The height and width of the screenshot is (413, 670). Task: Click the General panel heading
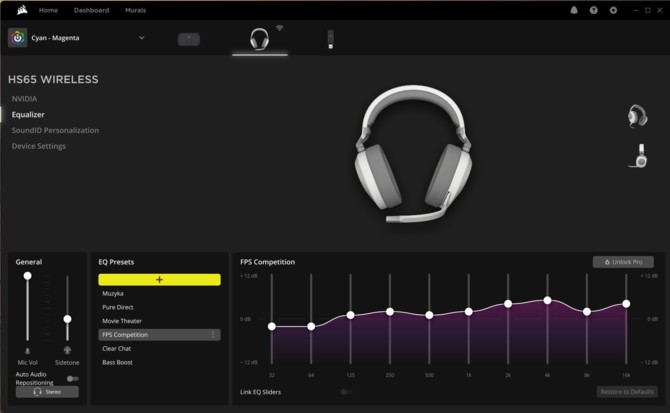tap(29, 262)
